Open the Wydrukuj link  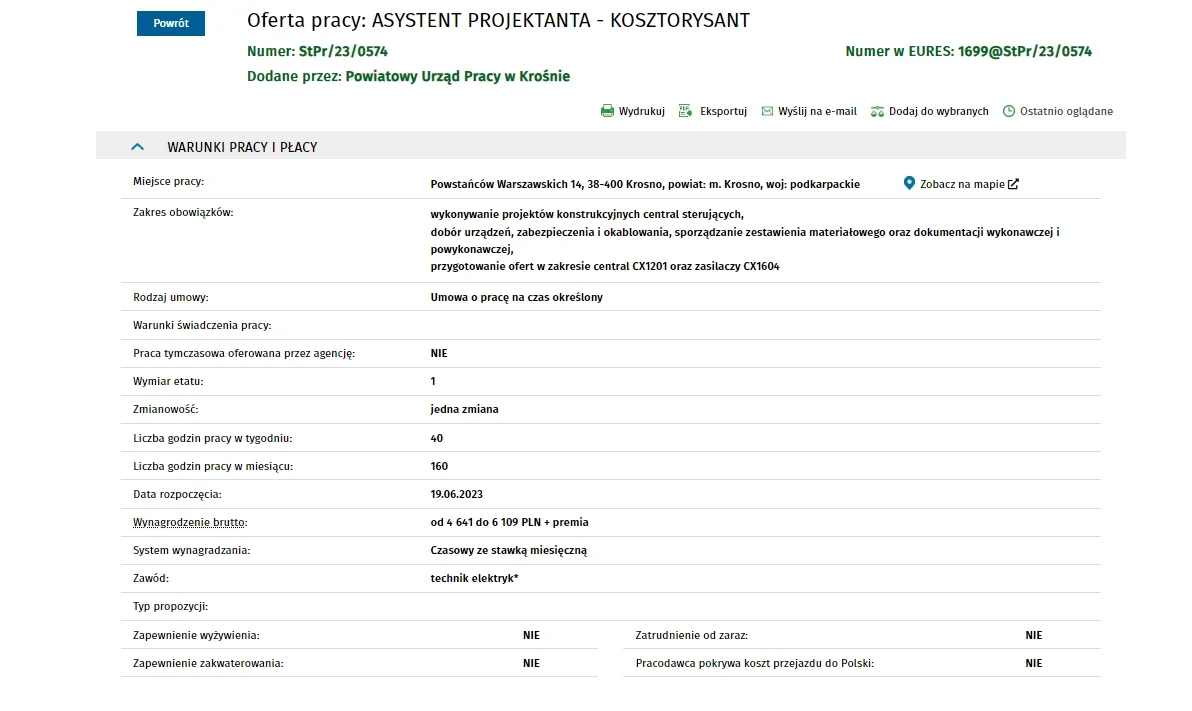coord(641,111)
